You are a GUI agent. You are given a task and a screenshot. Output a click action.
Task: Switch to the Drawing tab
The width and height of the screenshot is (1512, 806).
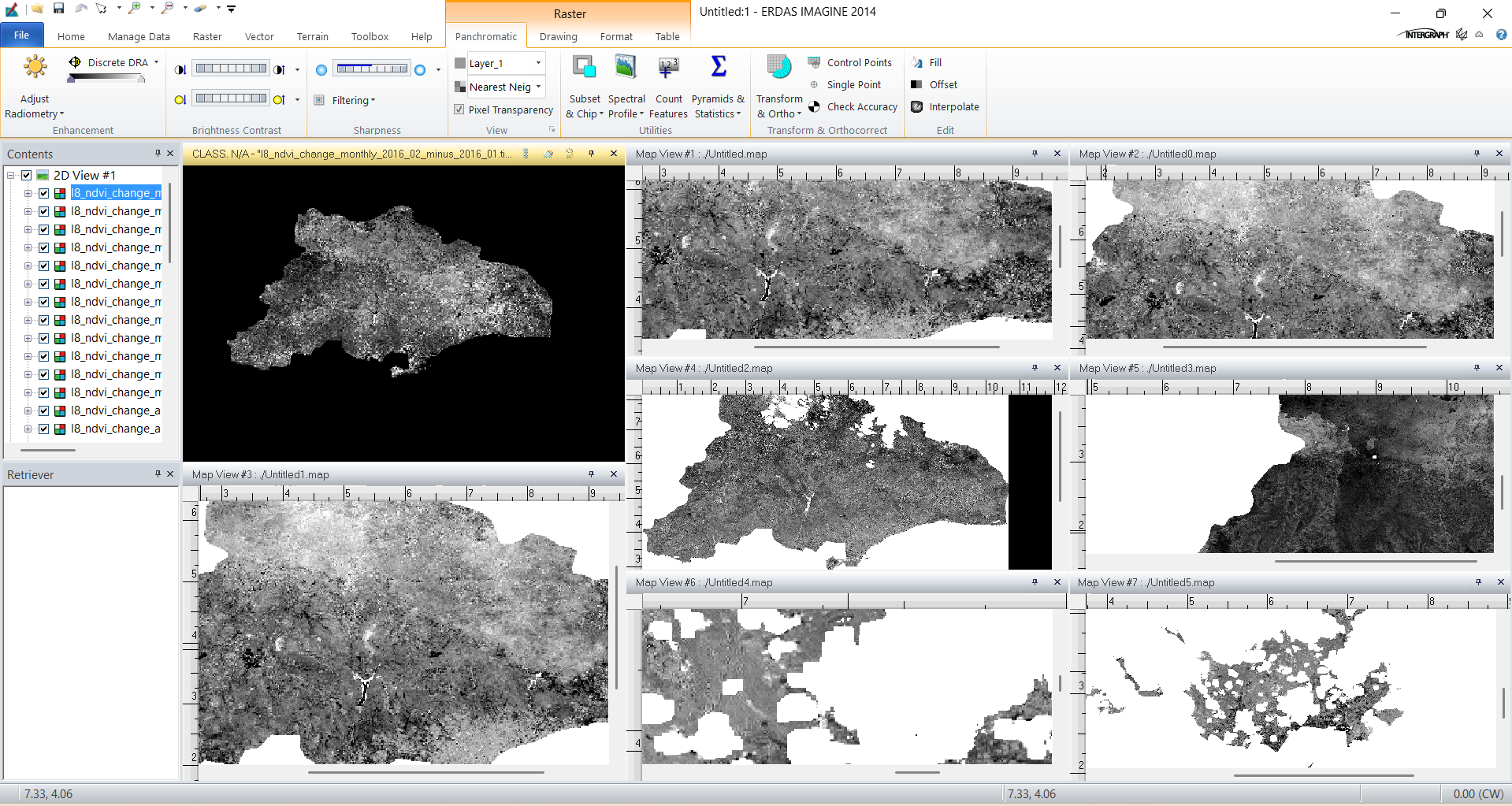558,36
